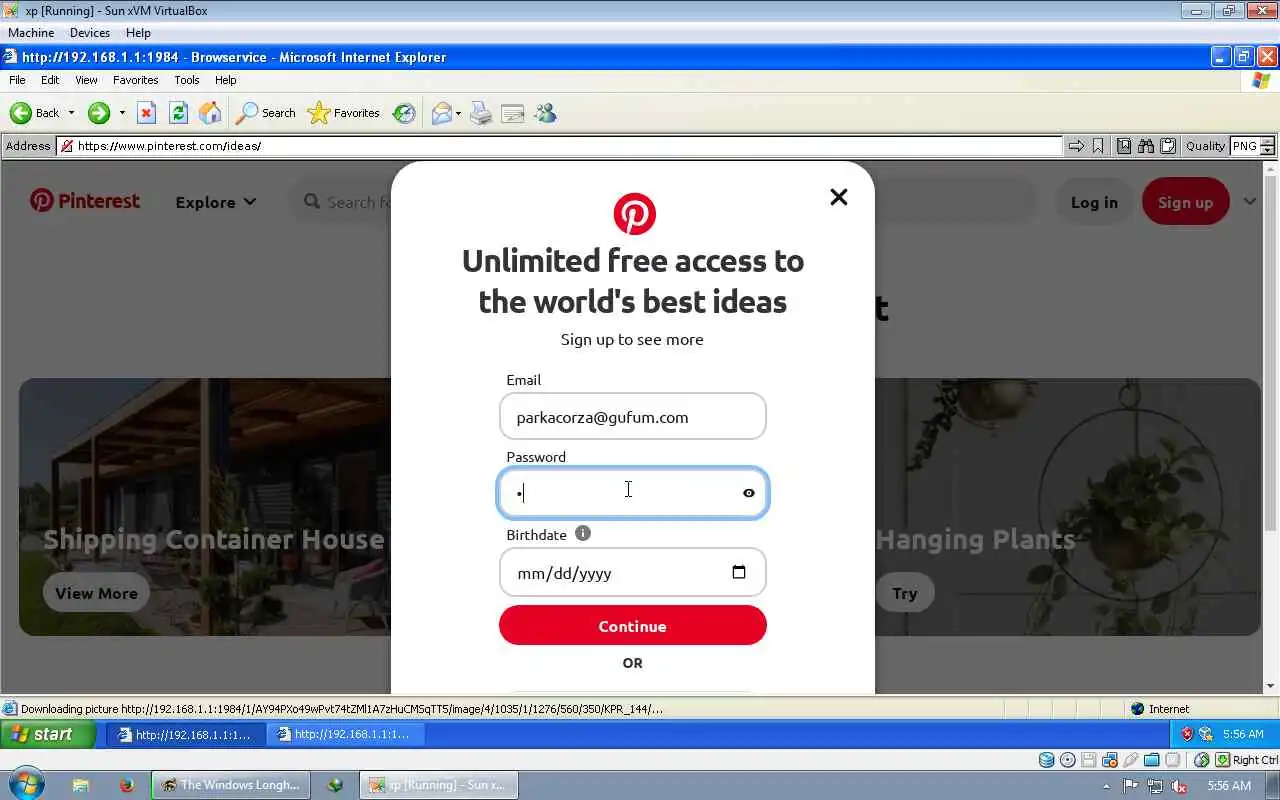Go back using IE Back button
Viewport: 1280px width, 800px height.
coord(35,113)
